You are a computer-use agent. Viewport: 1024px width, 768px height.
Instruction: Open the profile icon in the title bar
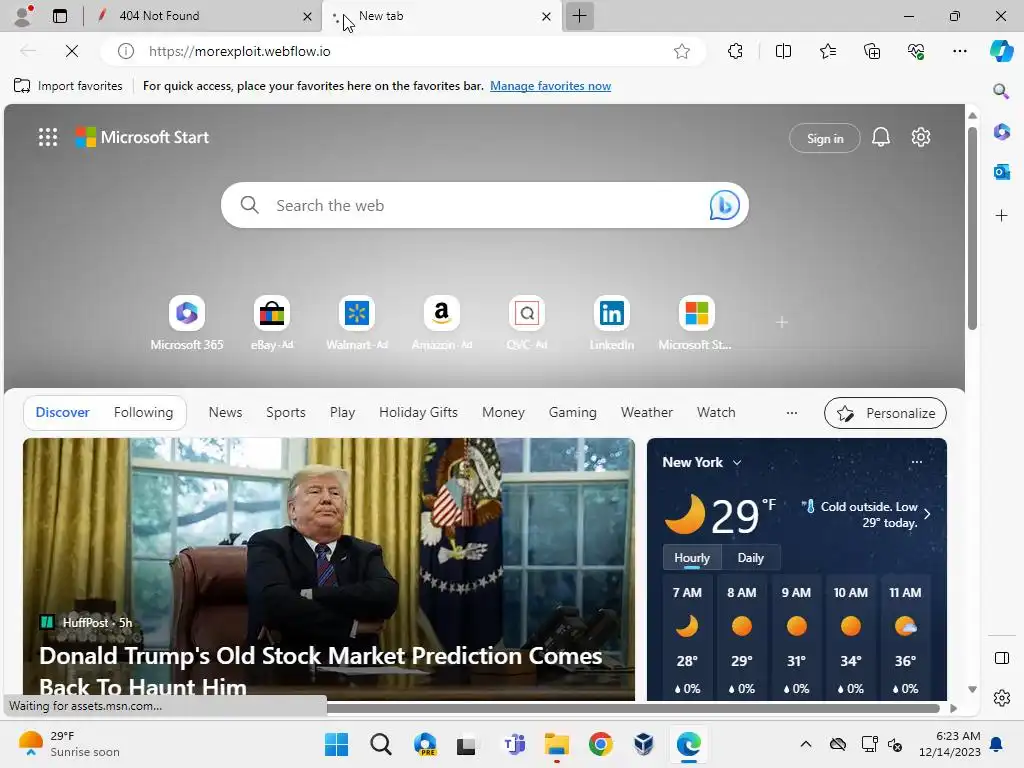(x=23, y=16)
